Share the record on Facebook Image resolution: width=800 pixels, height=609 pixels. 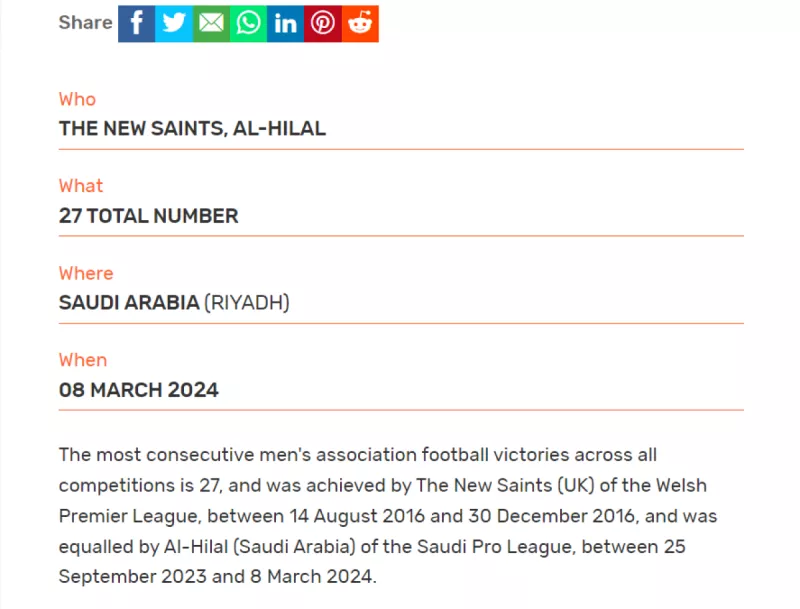click(136, 23)
